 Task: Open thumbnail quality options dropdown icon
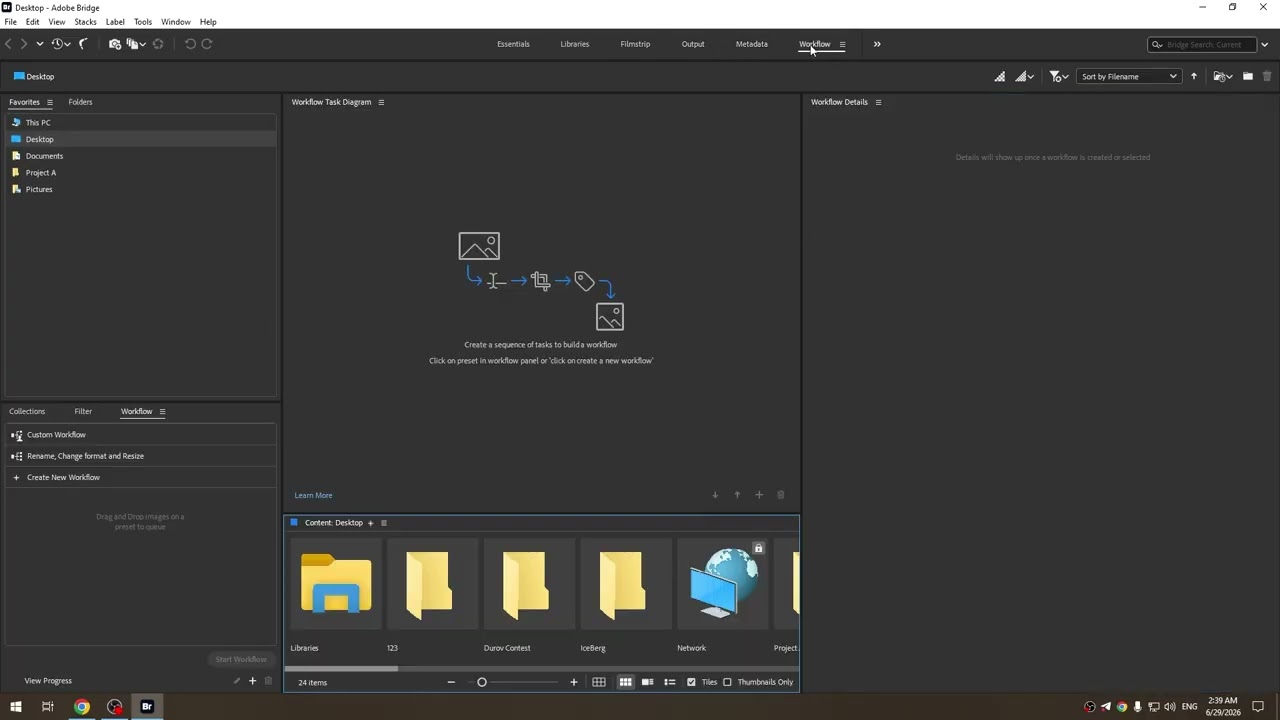pos(1023,76)
